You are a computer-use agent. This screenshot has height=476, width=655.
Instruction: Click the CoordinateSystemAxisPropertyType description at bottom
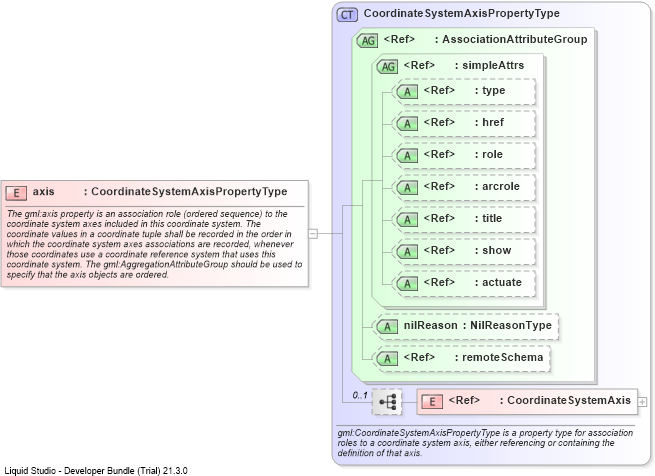pos(485,443)
